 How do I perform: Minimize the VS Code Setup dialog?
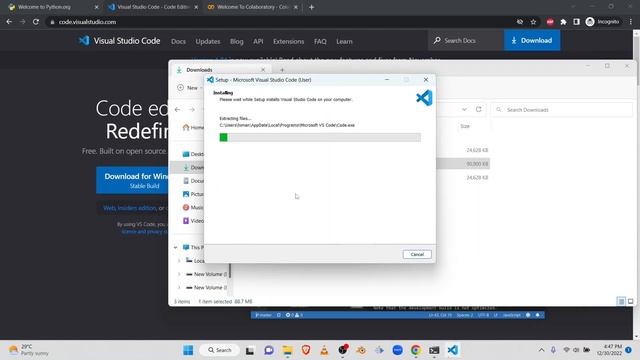click(387, 80)
